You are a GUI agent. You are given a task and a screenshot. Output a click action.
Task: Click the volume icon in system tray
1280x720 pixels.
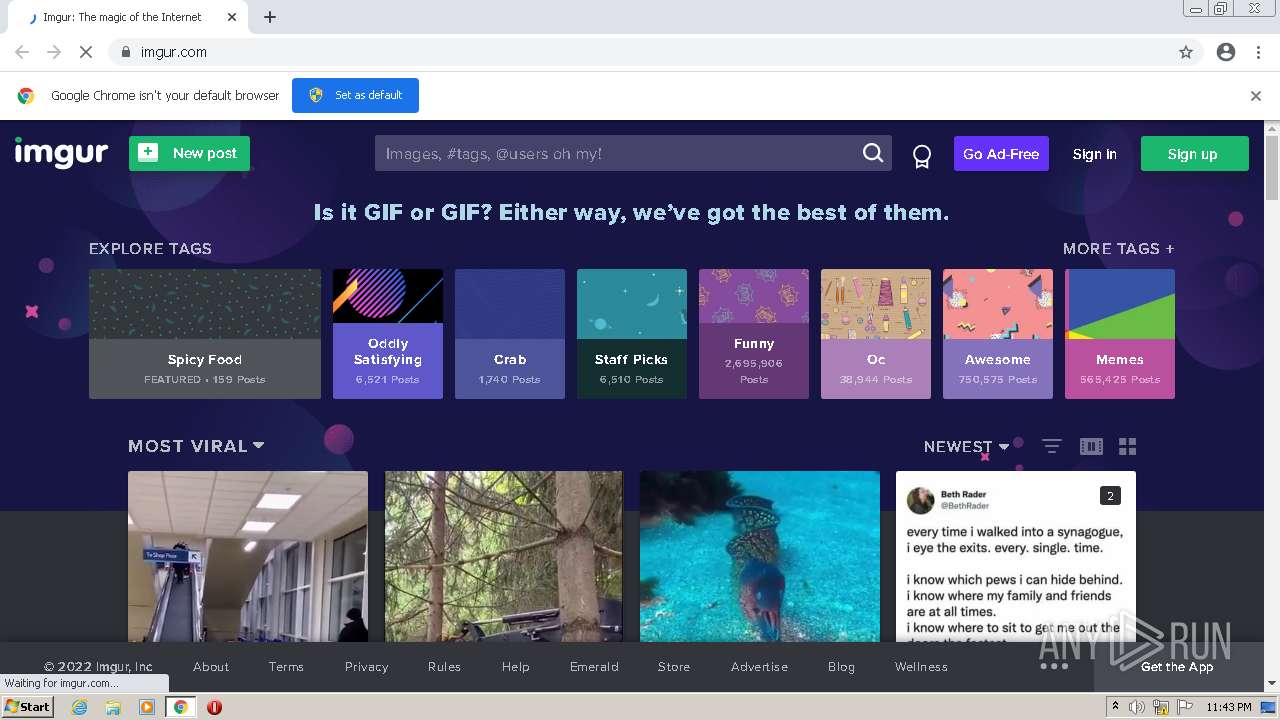coord(1138,707)
